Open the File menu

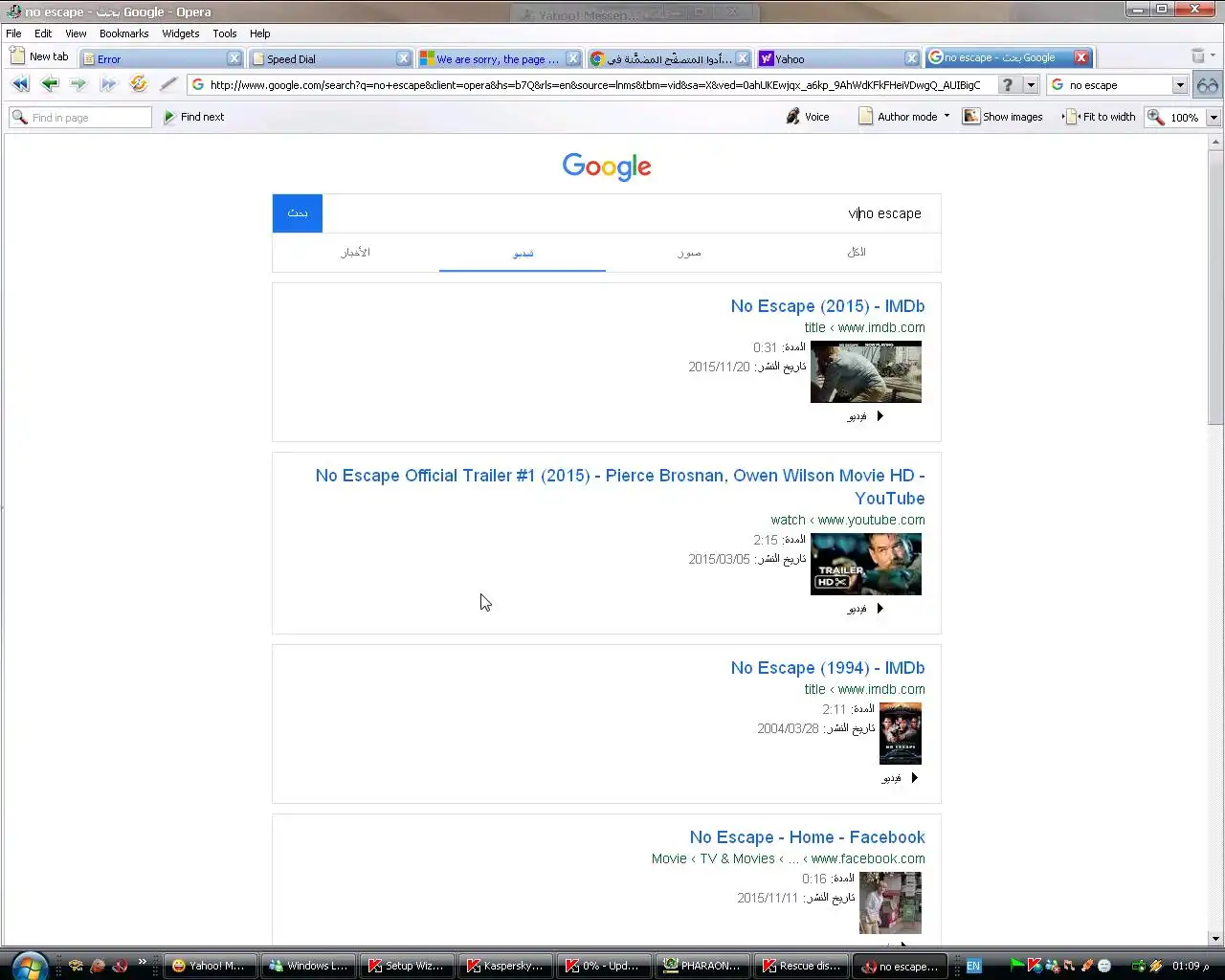click(14, 33)
